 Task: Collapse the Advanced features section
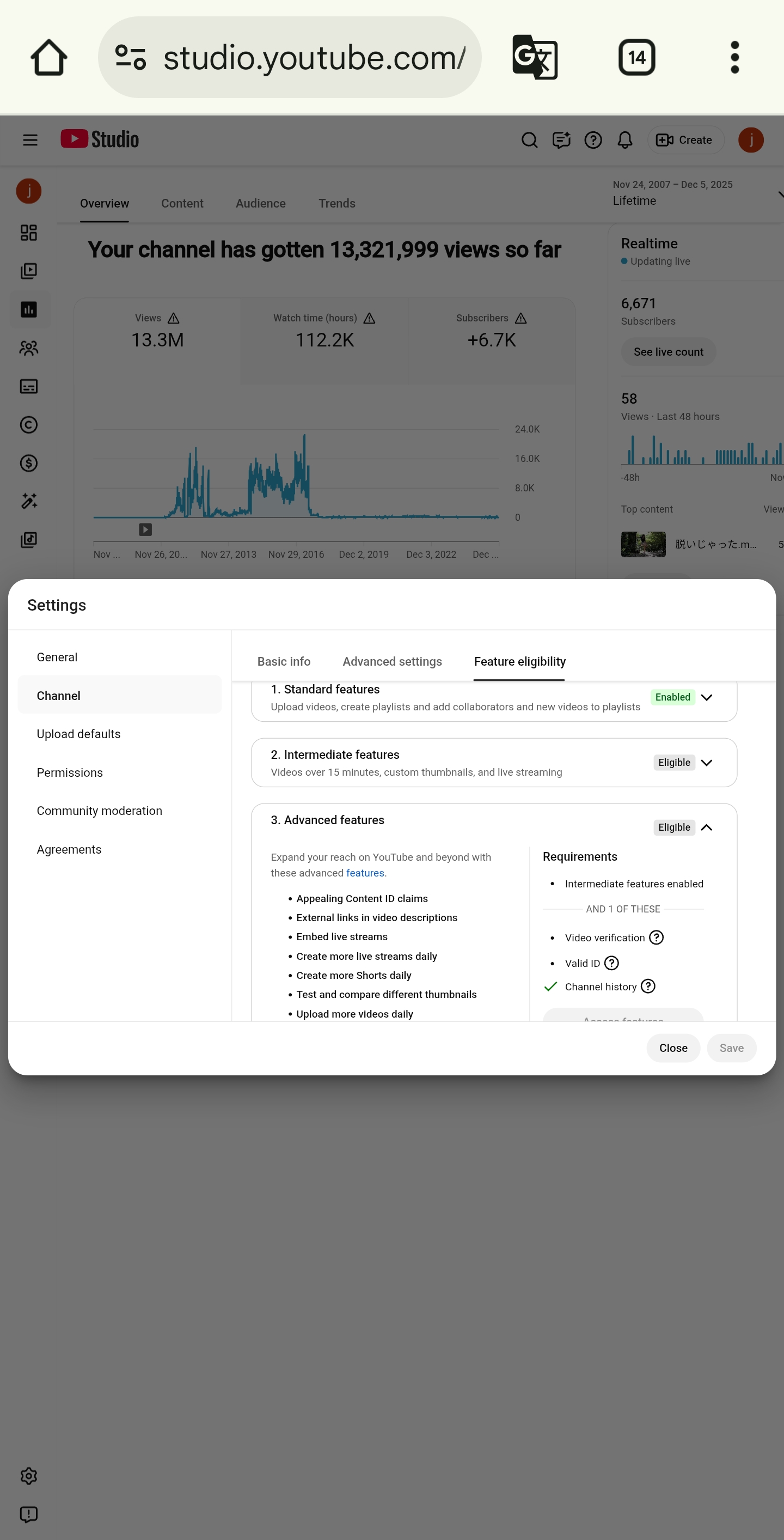coord(706,827)
